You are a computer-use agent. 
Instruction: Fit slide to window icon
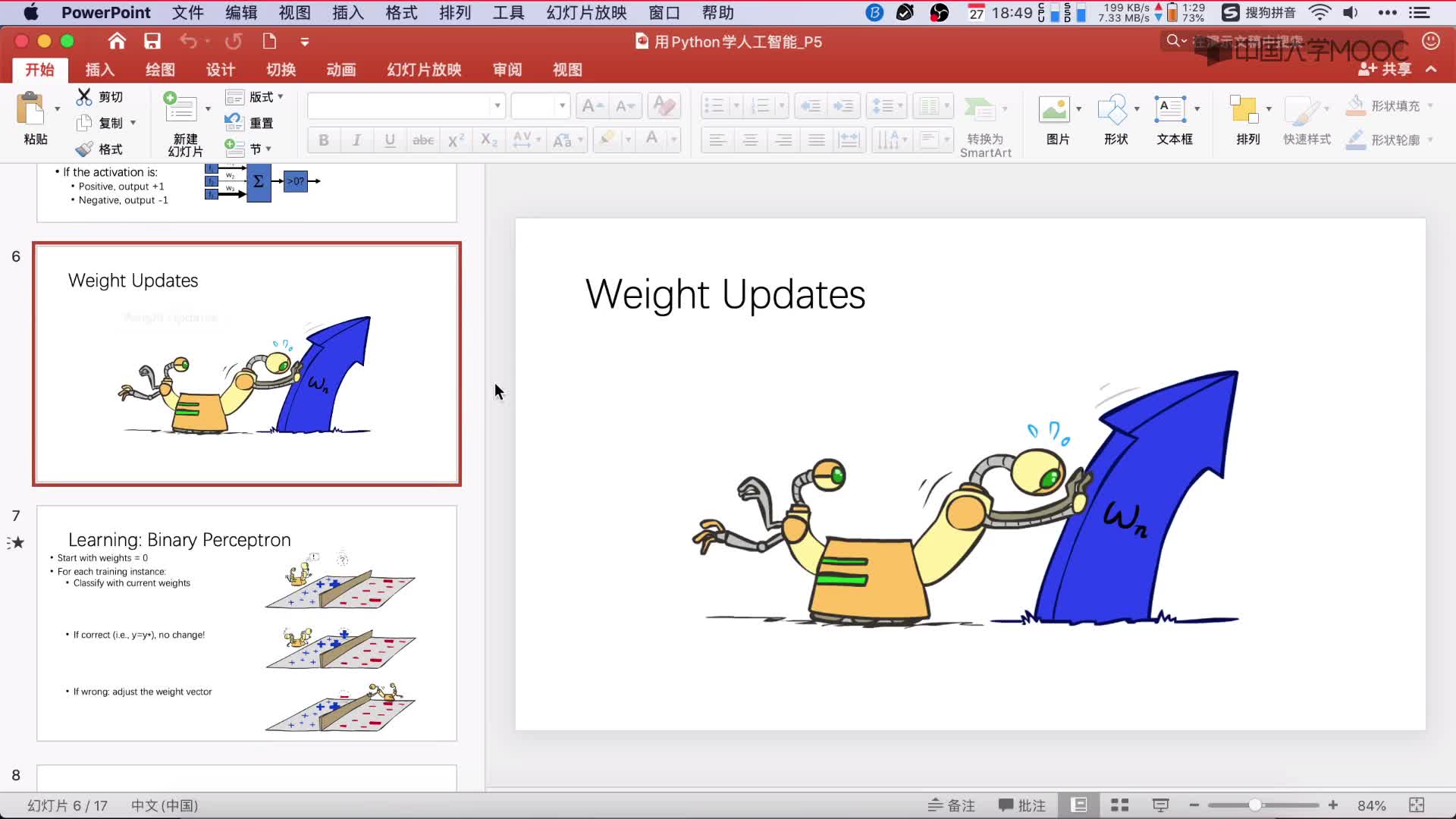pyautogui.click(x=1417, y=805)
